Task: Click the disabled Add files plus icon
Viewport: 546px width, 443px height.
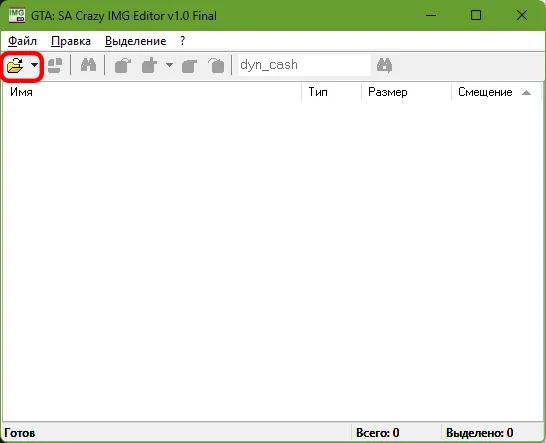Action: 150,65
